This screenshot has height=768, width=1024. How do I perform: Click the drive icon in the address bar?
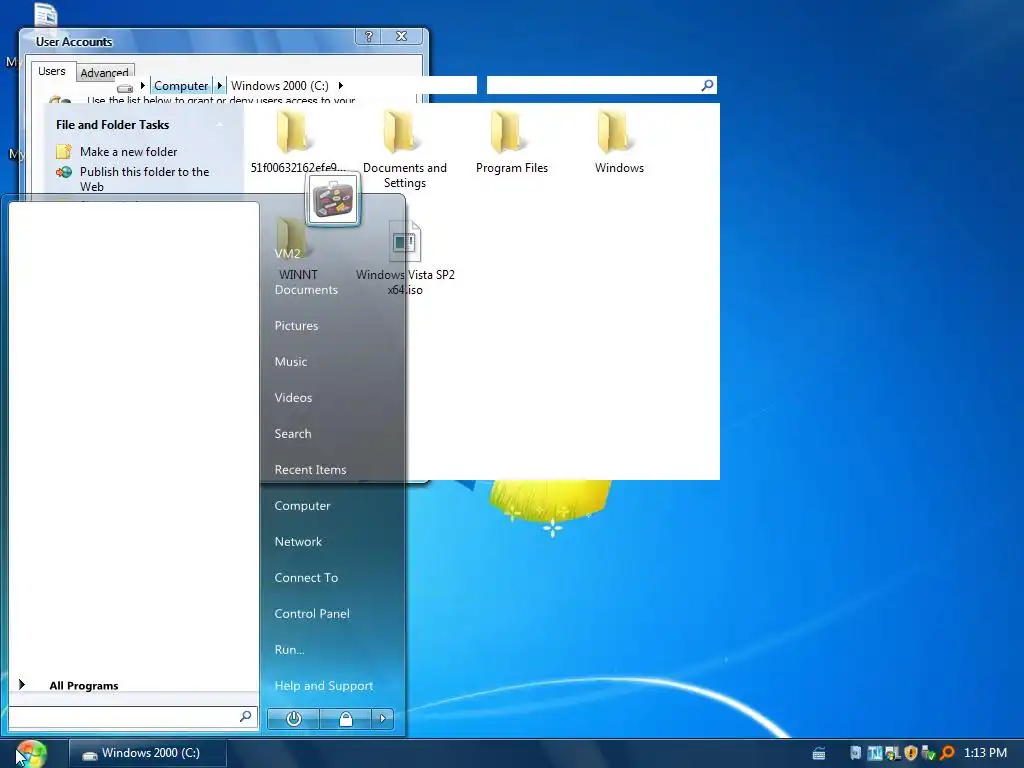(125, 88)
